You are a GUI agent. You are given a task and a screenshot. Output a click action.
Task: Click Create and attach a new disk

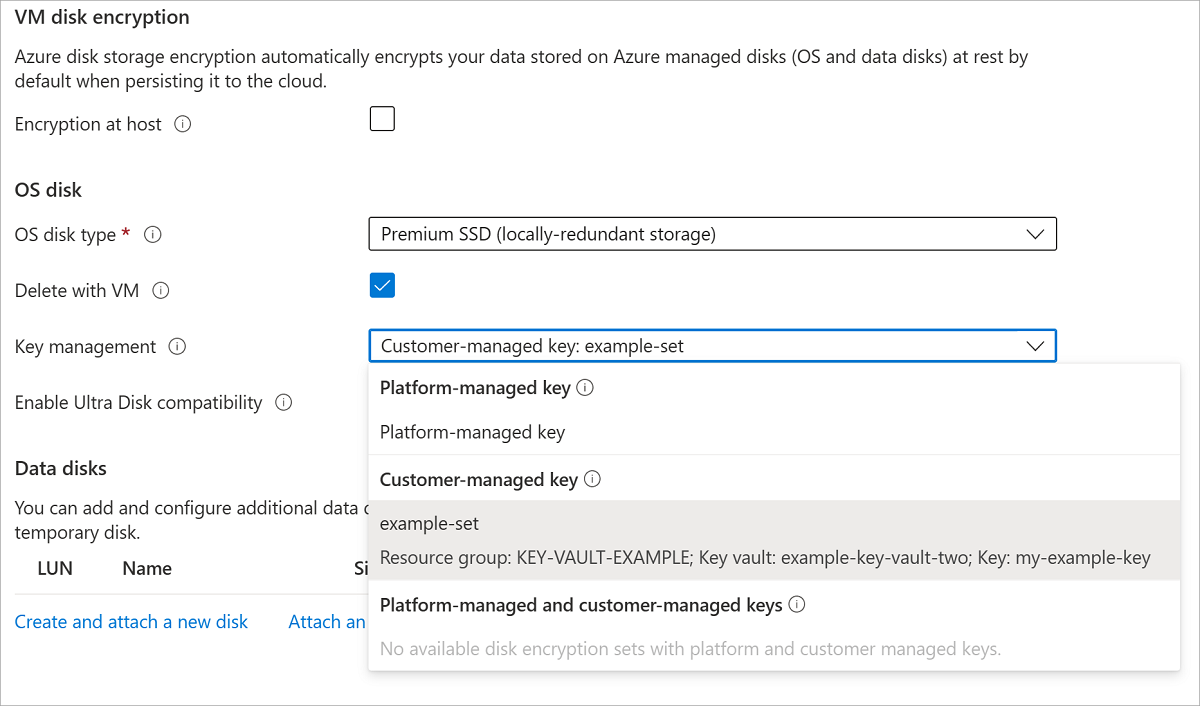click(131, 622)
